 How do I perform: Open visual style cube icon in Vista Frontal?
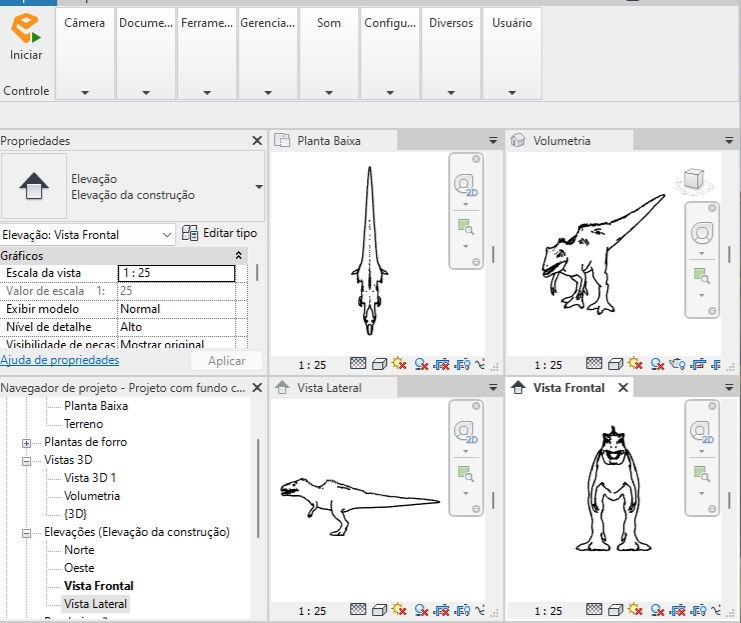615,610
